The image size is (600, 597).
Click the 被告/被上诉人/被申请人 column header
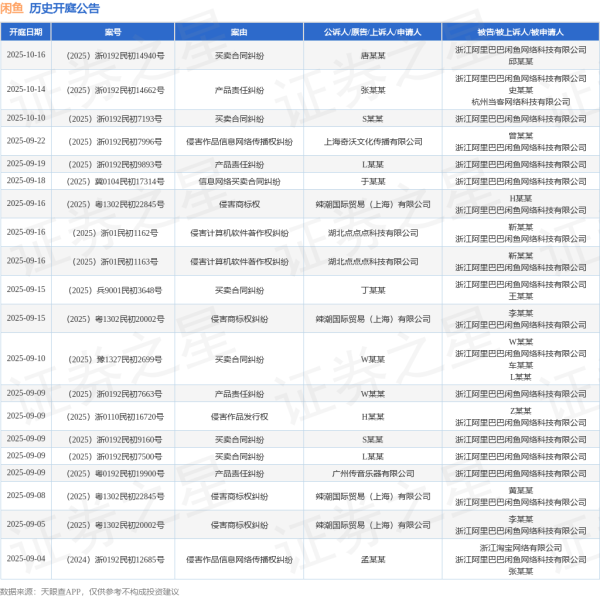point(520,32)
